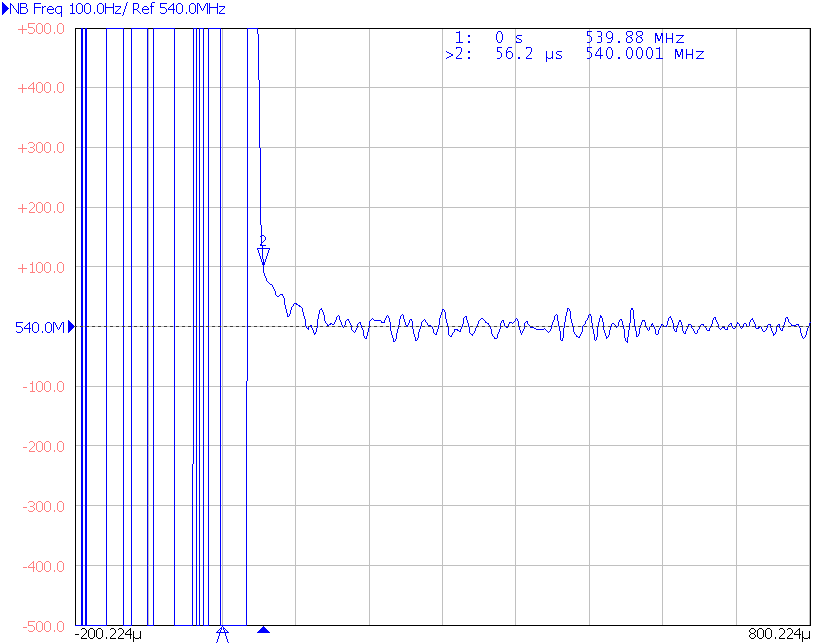Viewport: 819px width, 643px height.
Task: Select the hollow marker 1 arrow below the x-axis
Action: (x=223, y=634)
